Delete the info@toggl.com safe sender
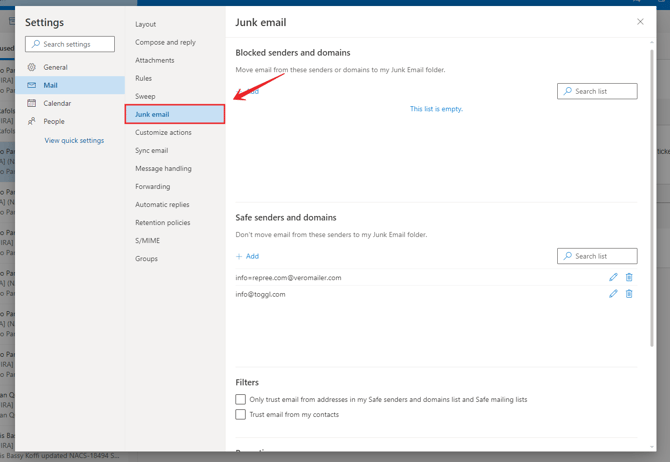Image resolution: width=670 pixels, height=462 pixels. [629, 294]
